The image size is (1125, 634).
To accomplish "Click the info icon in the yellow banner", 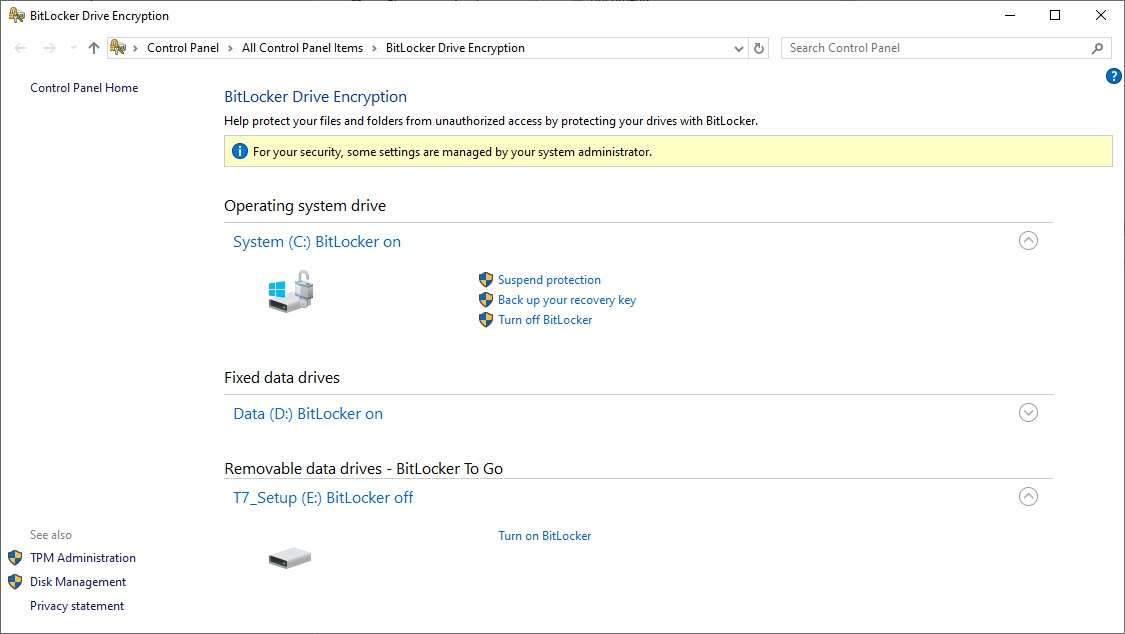I will (x=240, y=151).
